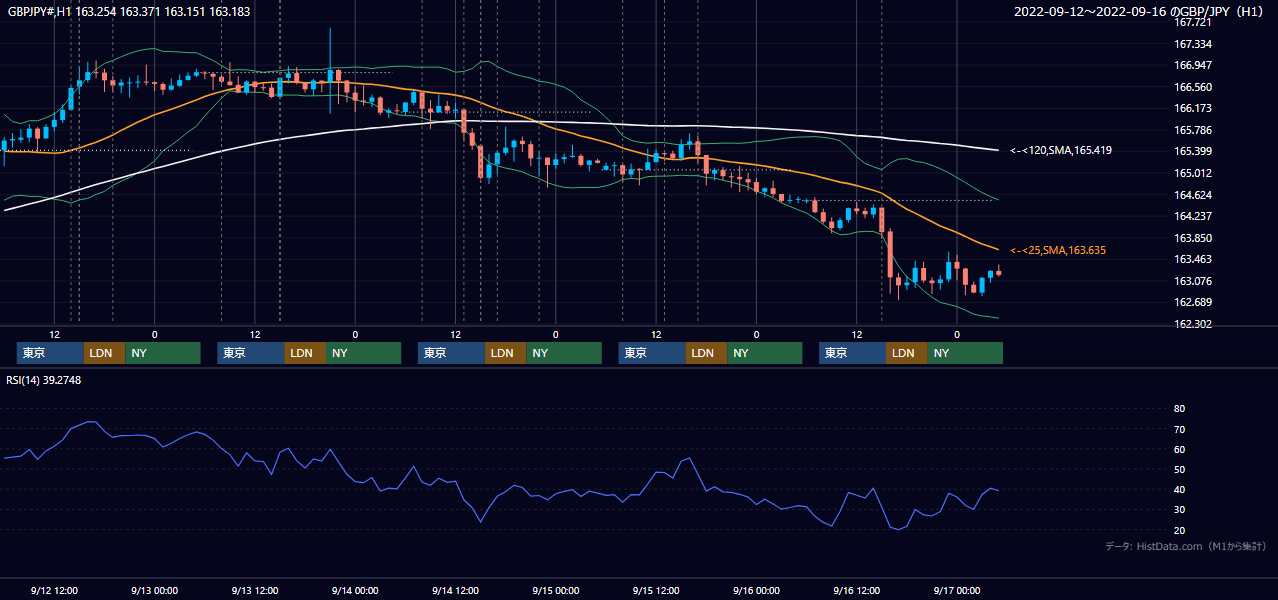Click the 9/15 00:00 time axis label
1278x600 pixels.
pos(555,590)
